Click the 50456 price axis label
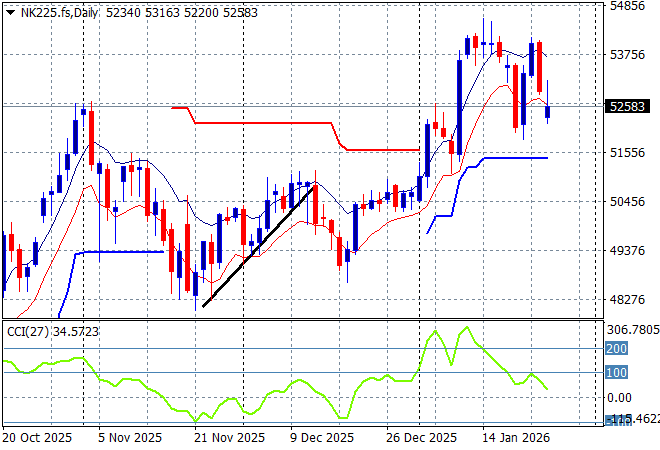The image size is (660, 450). pos(627,202)
